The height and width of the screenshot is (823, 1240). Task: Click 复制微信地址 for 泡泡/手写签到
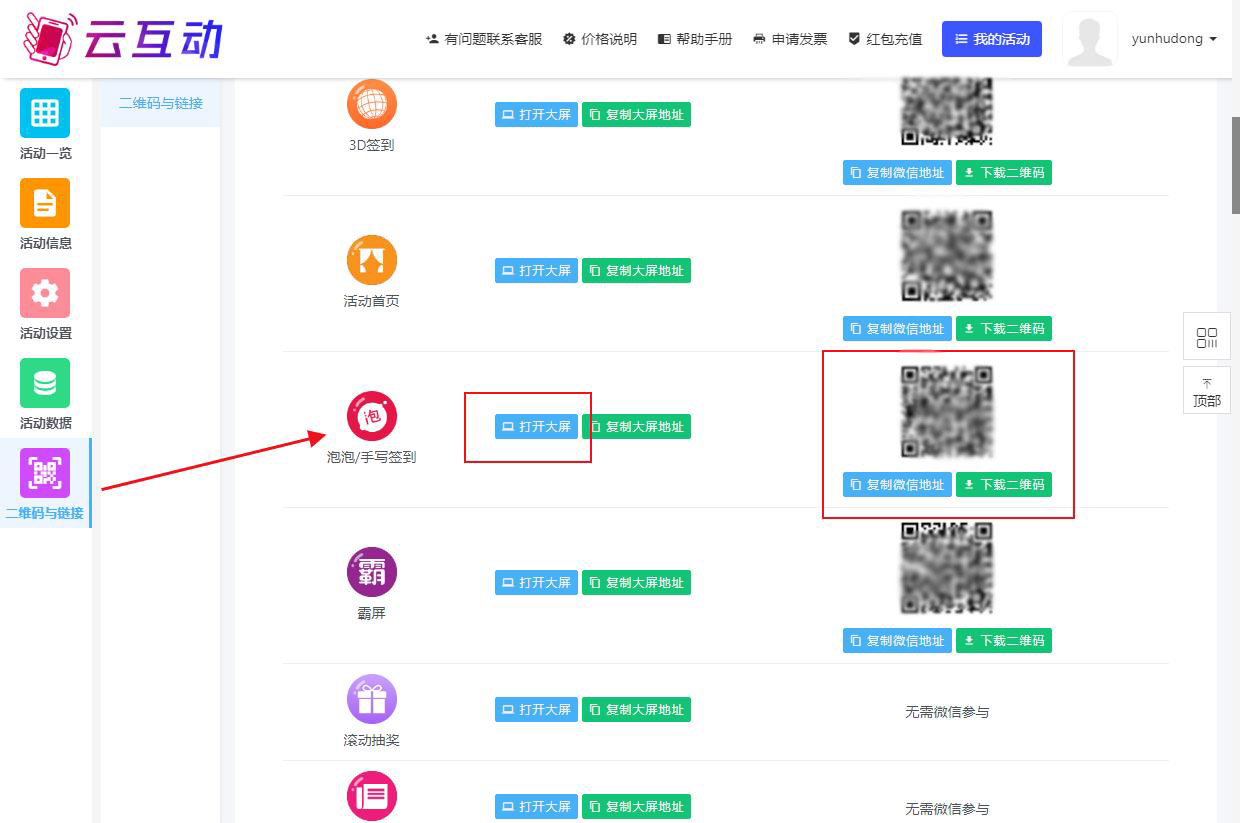coord(897,485)
